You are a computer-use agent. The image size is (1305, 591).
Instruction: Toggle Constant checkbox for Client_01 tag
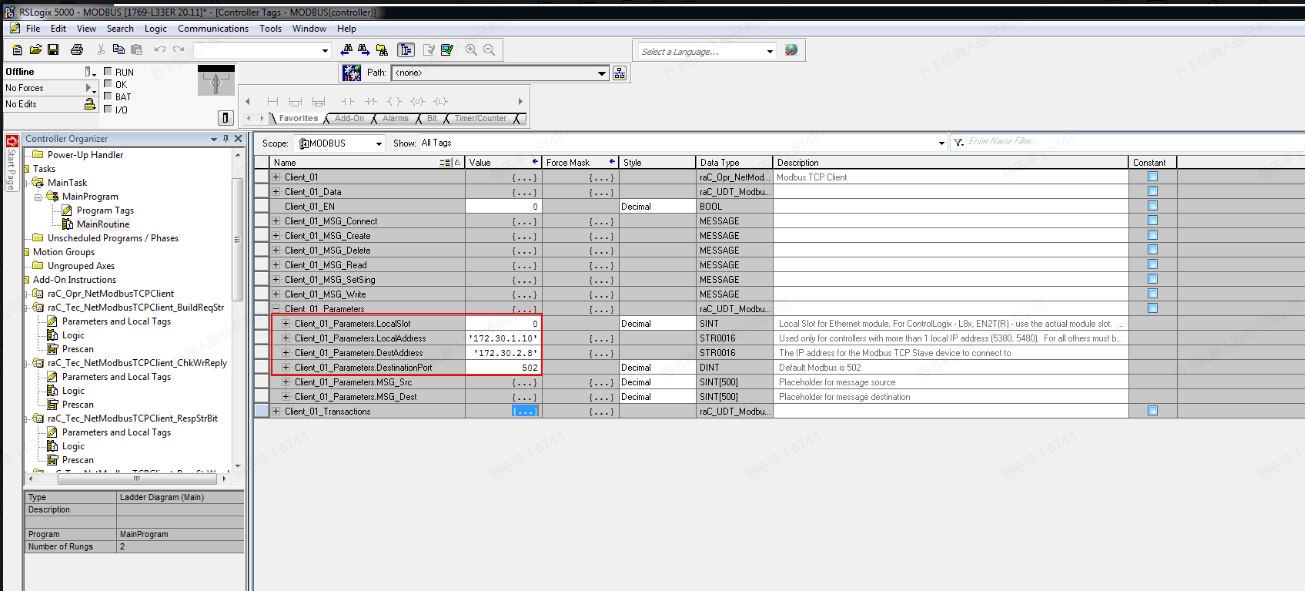pyautogui.click(x=1152, y=177)
